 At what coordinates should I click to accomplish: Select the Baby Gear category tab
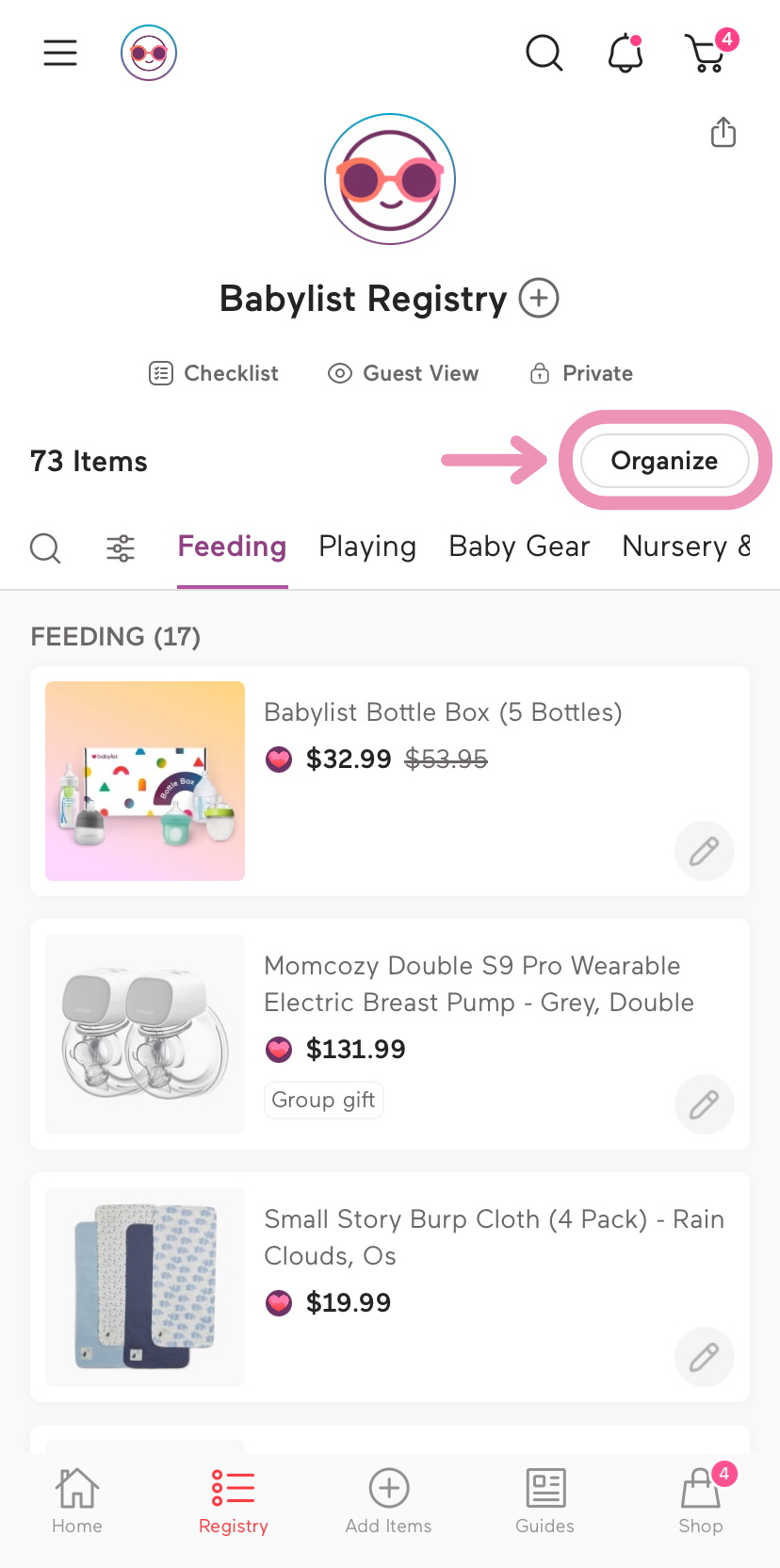click(x=519, y=547)
